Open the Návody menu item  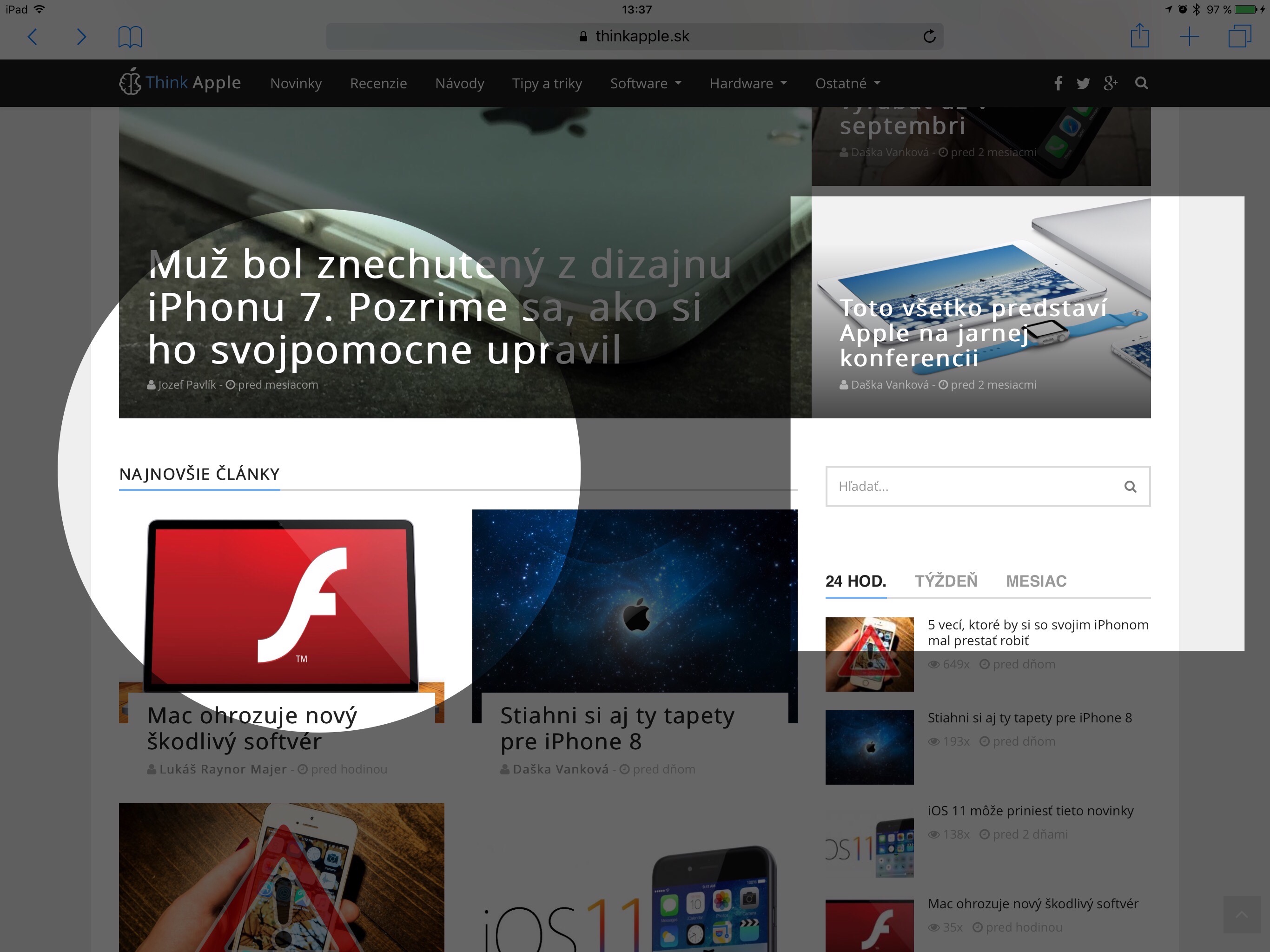(x=459, y=83)
